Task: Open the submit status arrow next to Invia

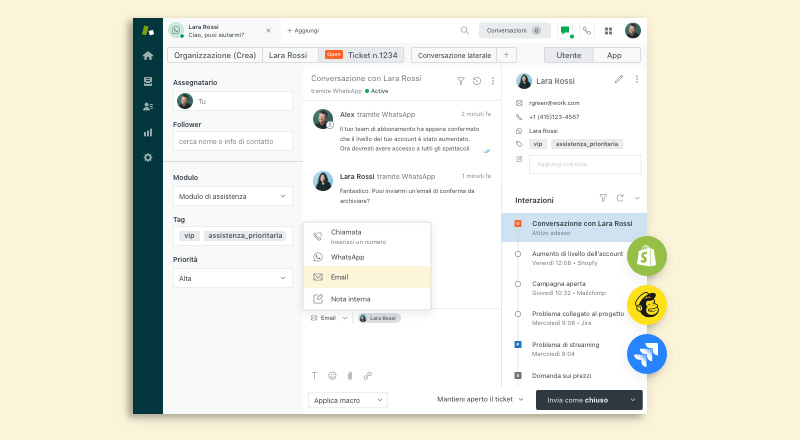Action: click(x=633, y=400)
